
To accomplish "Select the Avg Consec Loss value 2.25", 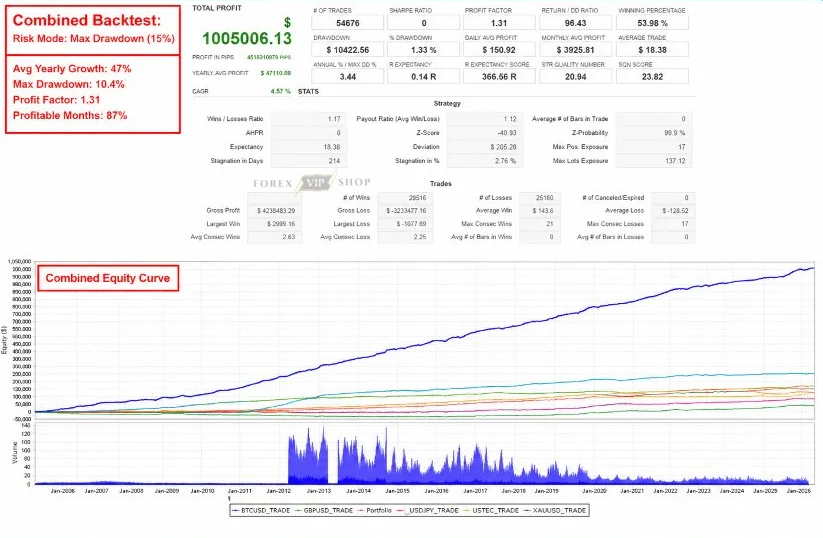I will pyautogui.click(x=405, y=237).
